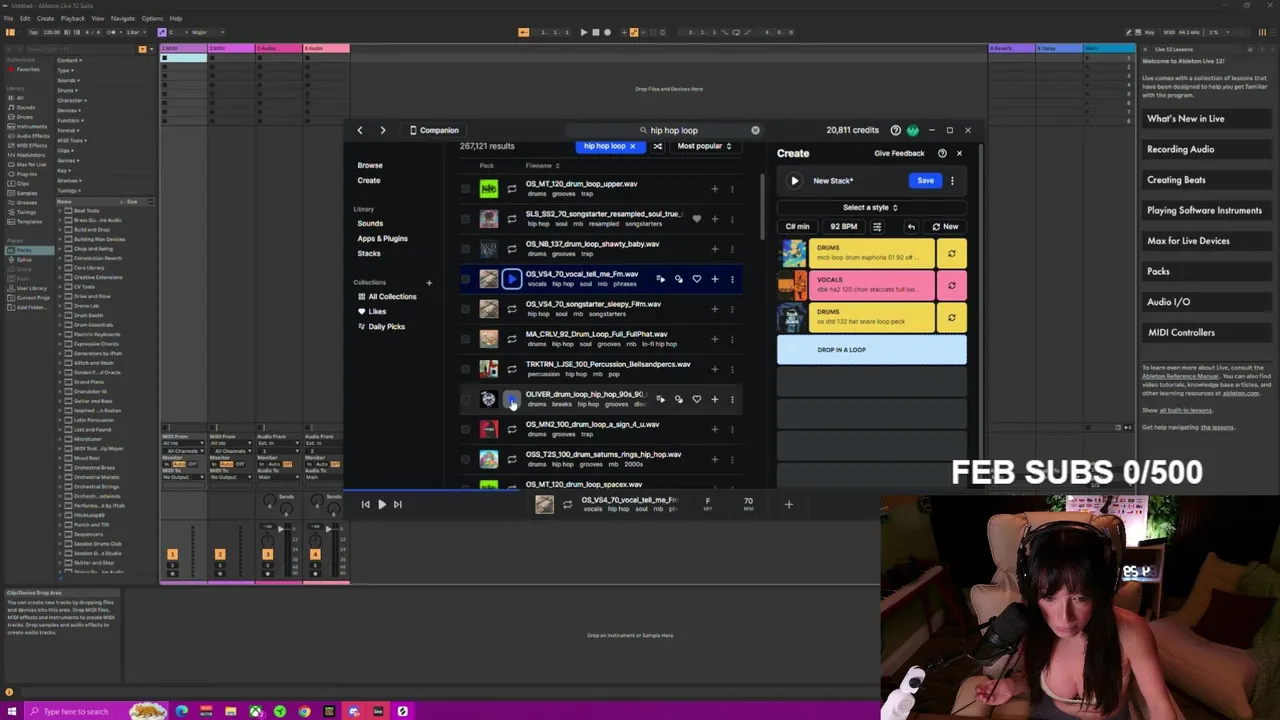
Task: Click Give Feedback link
Action: coord(899,154)
